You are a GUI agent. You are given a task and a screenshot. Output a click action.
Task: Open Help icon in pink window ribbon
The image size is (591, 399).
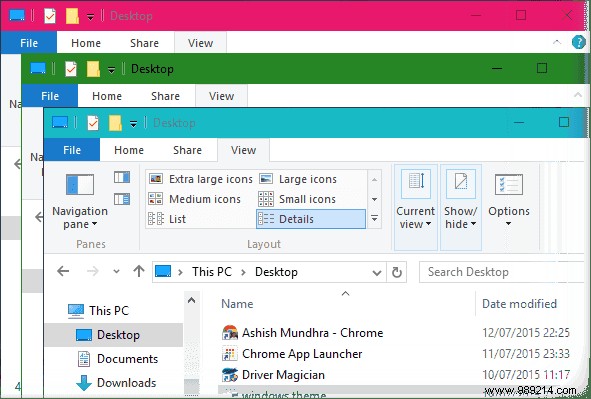tap(579, 42)
